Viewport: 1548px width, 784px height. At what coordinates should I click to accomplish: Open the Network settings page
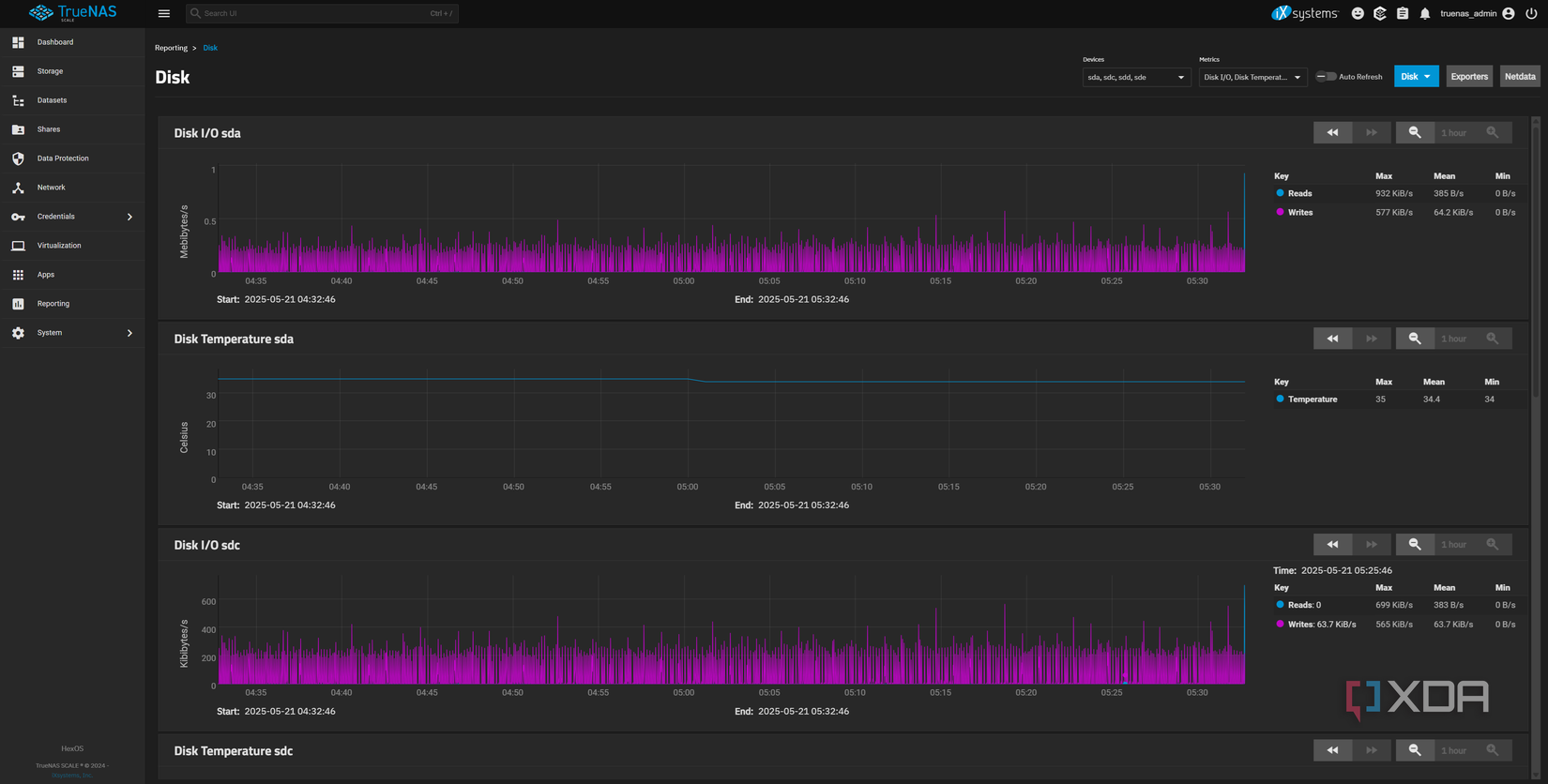point(72,188)
